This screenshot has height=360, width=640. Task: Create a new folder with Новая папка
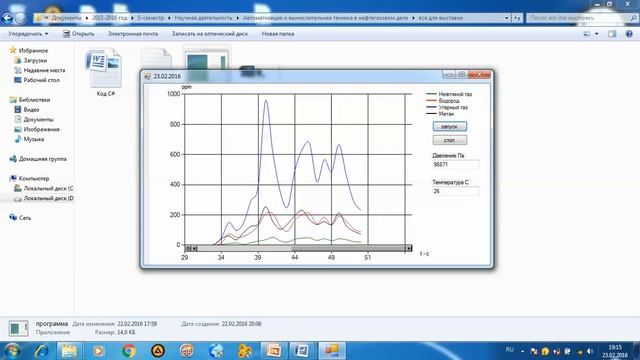pos(278,34)
